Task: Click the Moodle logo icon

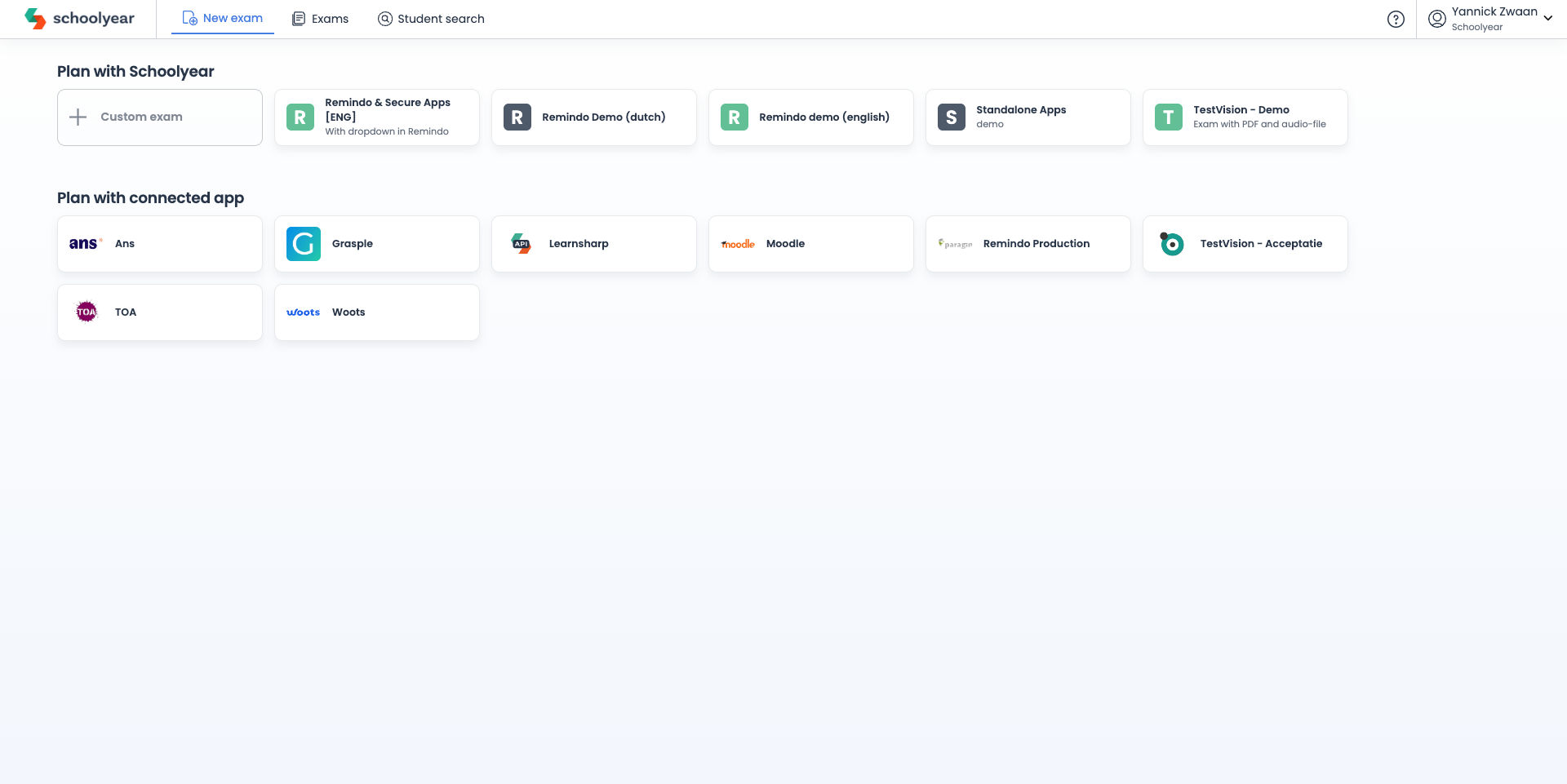Action: point(738,244)
